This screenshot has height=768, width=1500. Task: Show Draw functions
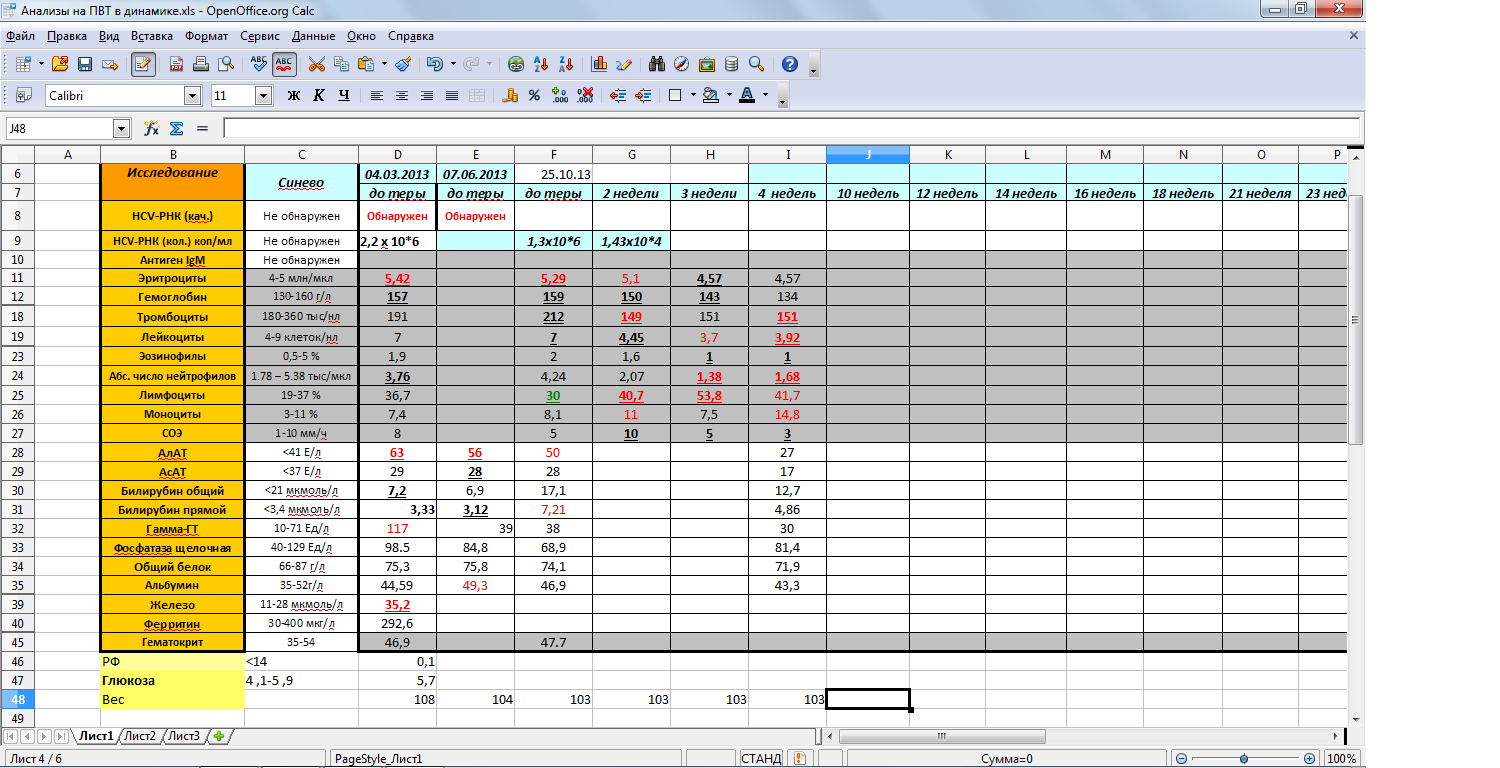[x=624, y=64]
